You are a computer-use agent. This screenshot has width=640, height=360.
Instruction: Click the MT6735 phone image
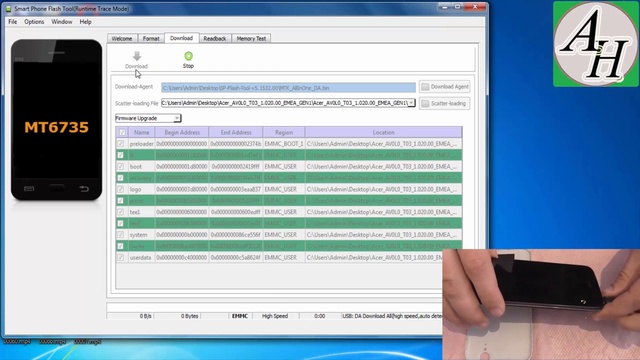(x=56, y=120)
